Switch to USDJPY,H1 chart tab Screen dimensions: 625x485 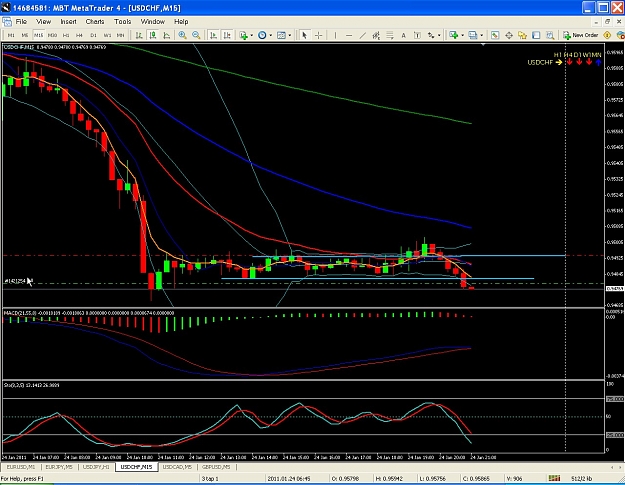pos(96,467)
